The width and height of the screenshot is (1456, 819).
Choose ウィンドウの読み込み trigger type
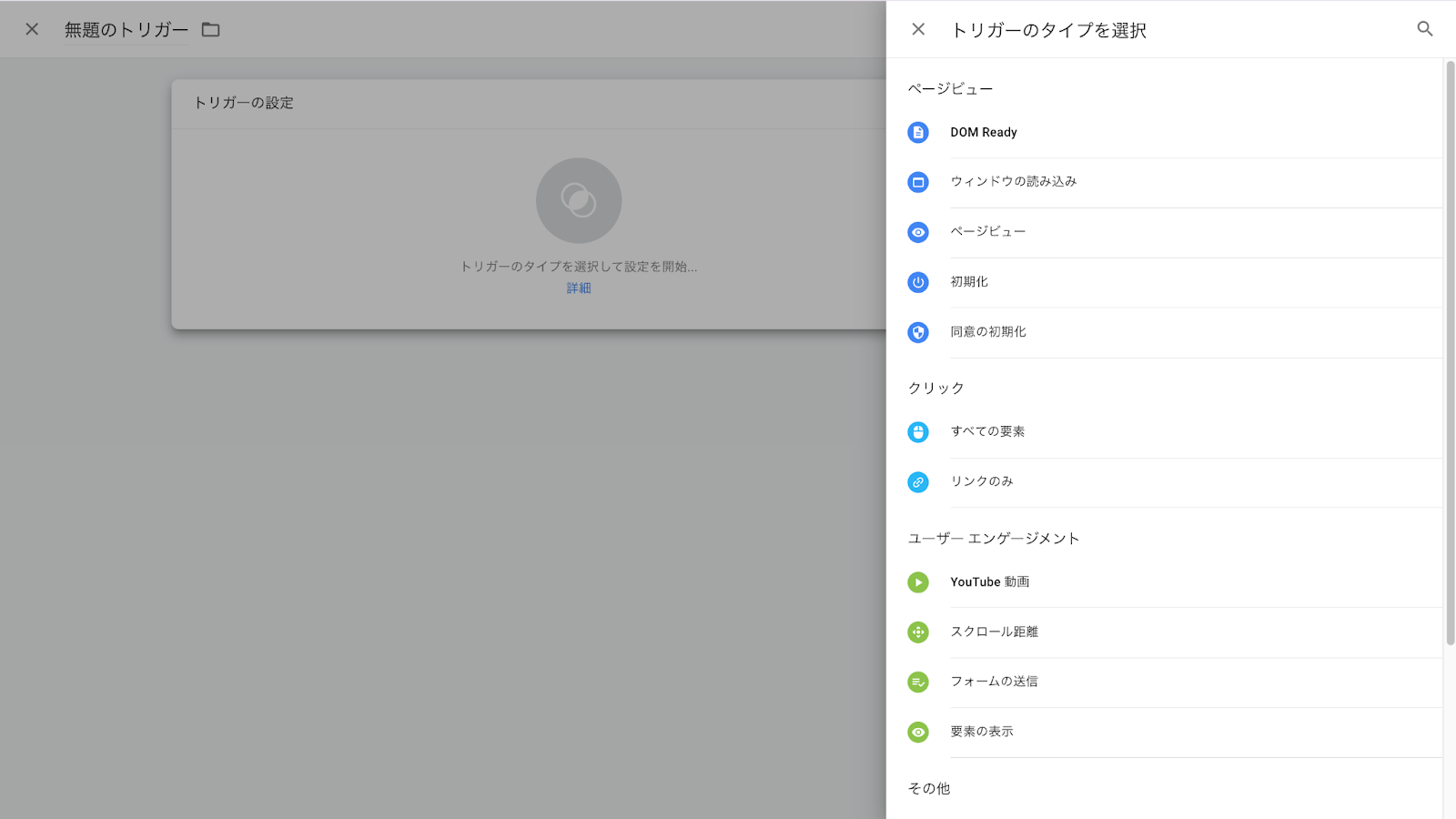pyautogui.click(x=1165, y=182)
